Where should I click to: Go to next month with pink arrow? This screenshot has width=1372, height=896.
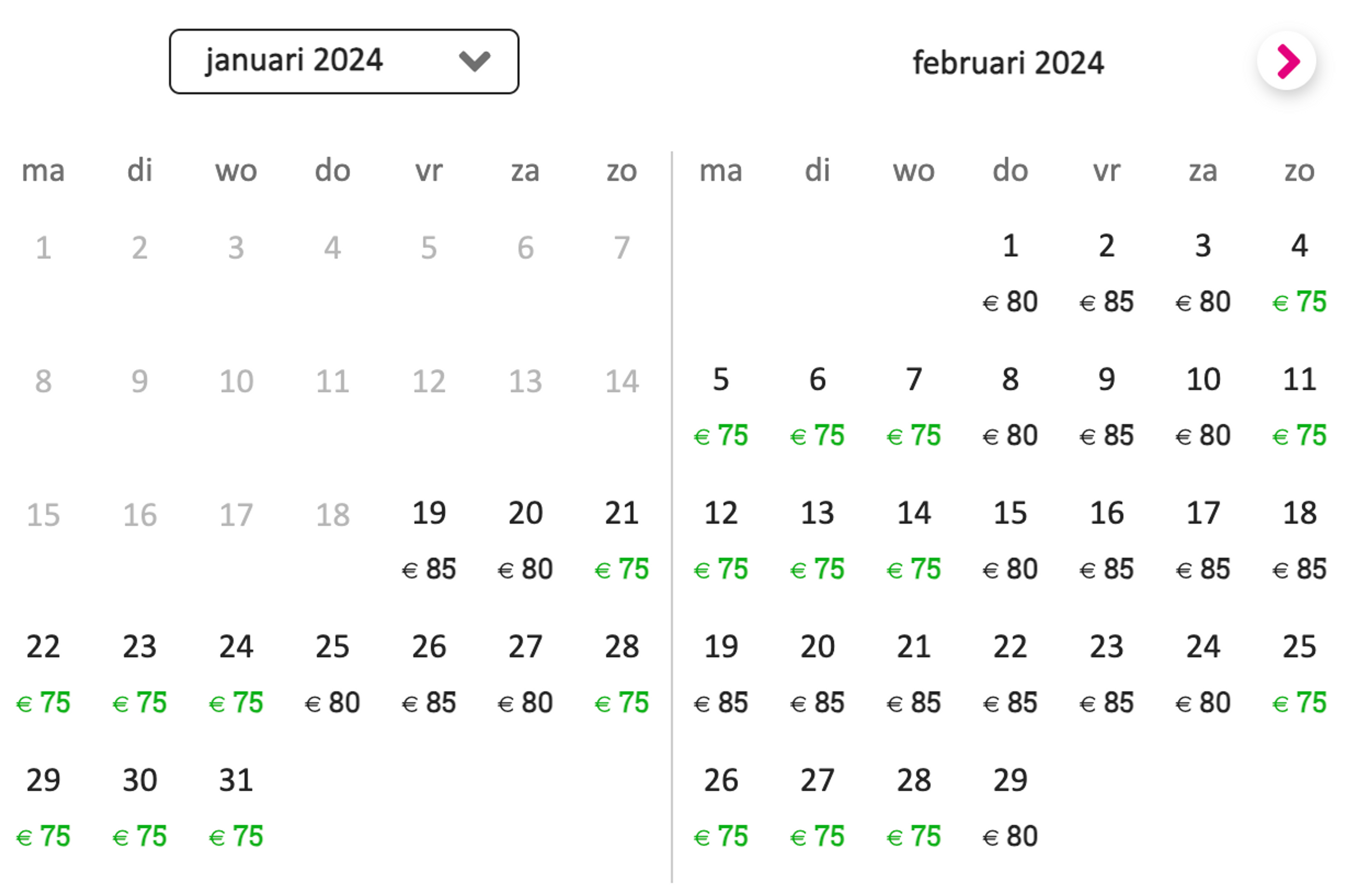[1286, 60]
